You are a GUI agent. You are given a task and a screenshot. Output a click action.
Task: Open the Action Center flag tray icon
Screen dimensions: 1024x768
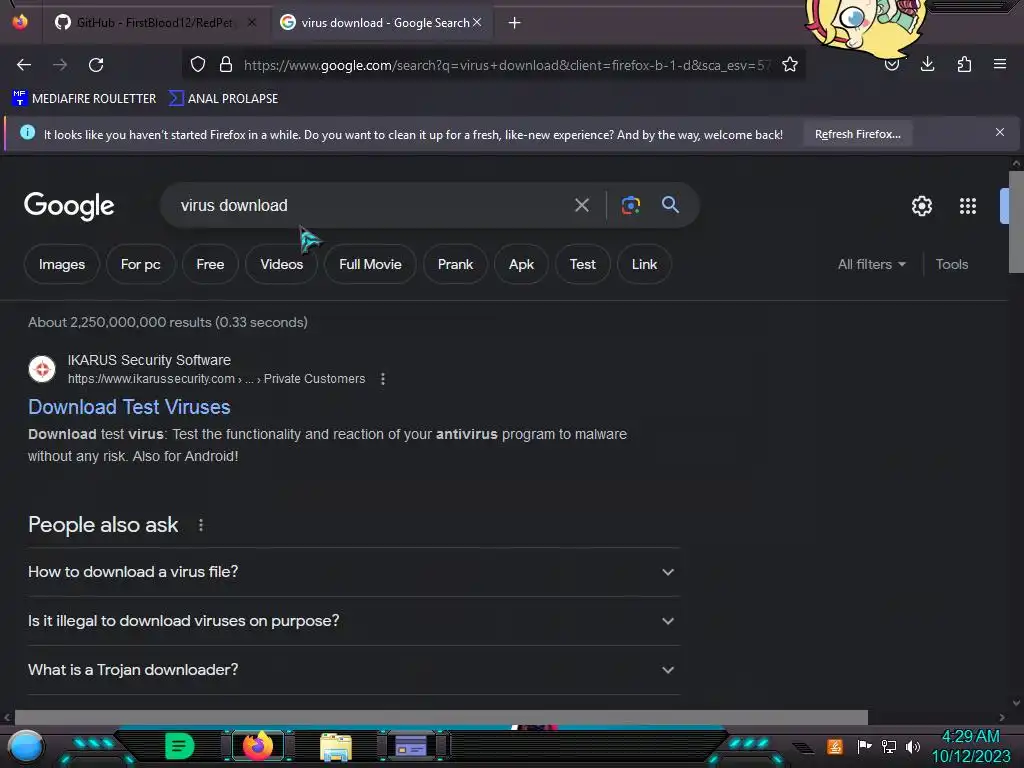(x=864, y=746)
